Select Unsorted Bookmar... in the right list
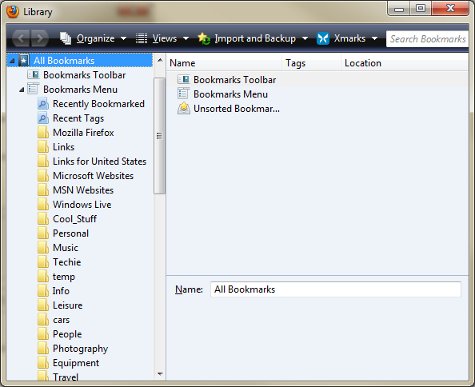The width and height of the screenshot is (475, 387). pyautogui.click(x=236, y=109)
